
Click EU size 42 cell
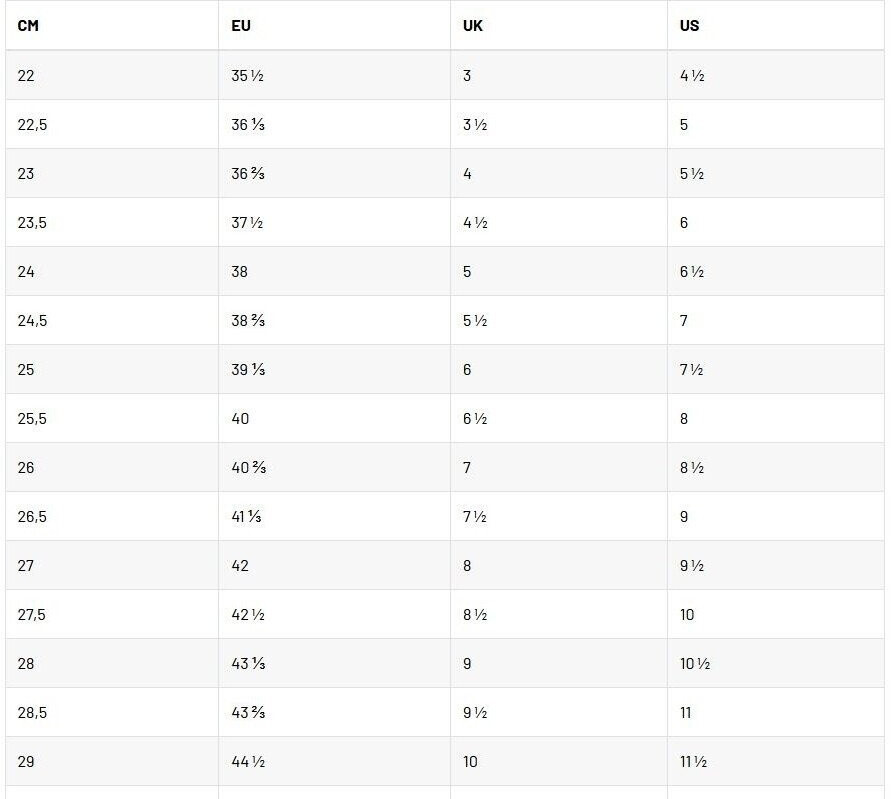point(240,565)
